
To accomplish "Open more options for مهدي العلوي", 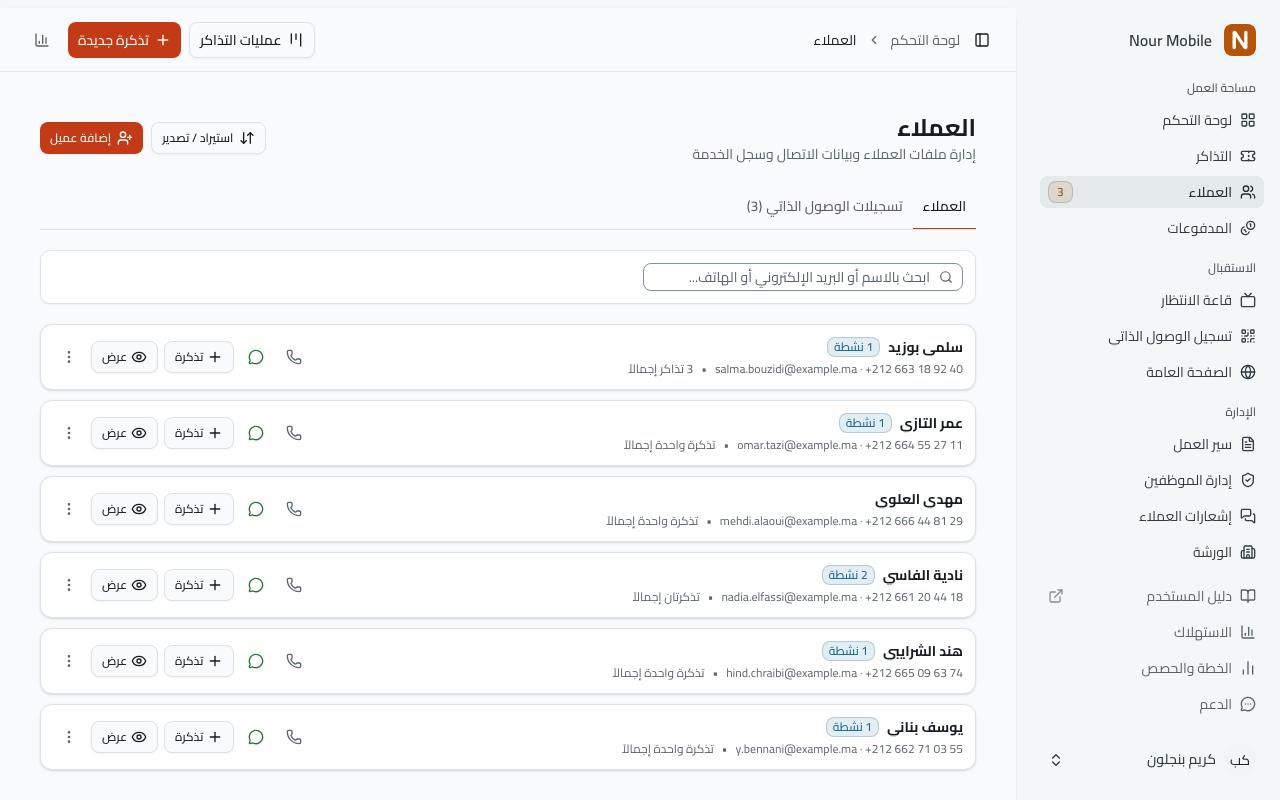I will 69,509.
